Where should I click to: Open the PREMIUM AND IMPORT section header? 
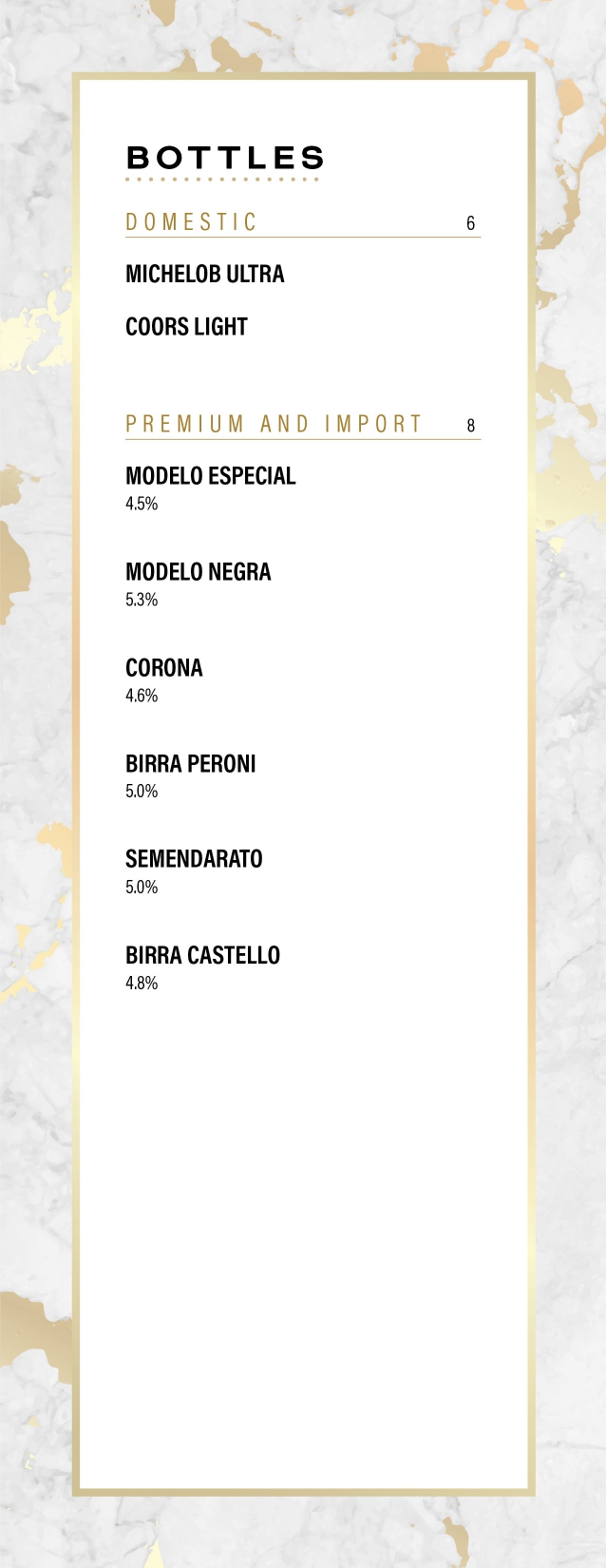coord(274,424)
